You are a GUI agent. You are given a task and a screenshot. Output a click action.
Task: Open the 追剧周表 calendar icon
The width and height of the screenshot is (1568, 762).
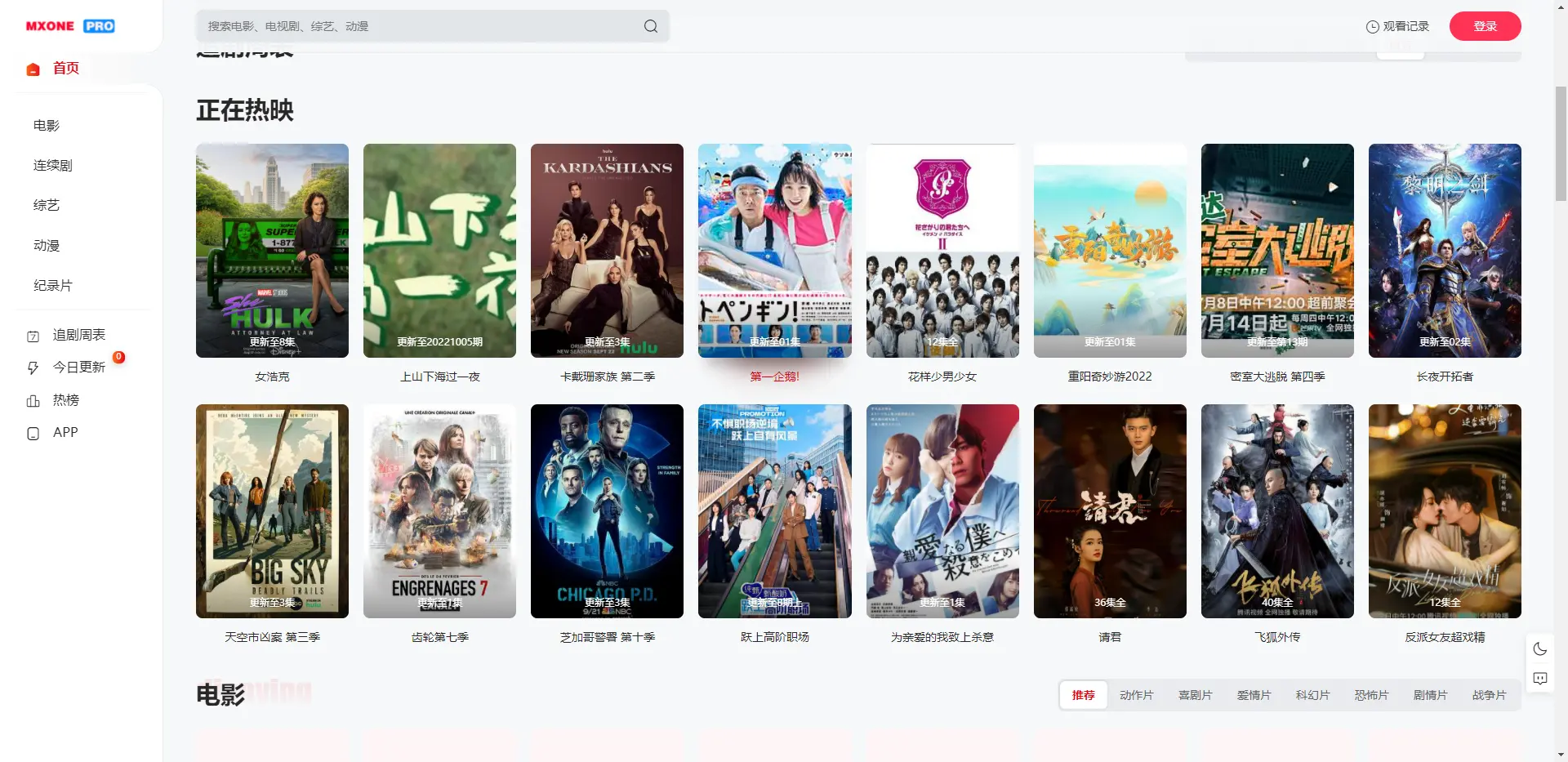[33, 336]
